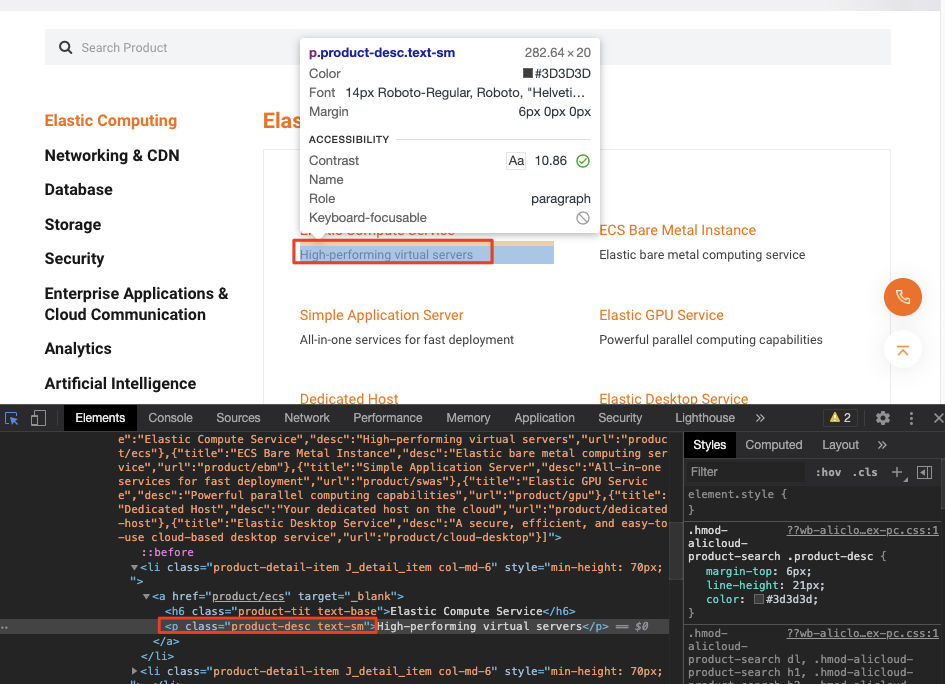This screenshot has width=945, height=684.
Task: Select Storage category
Action: [x=73, y=225]
